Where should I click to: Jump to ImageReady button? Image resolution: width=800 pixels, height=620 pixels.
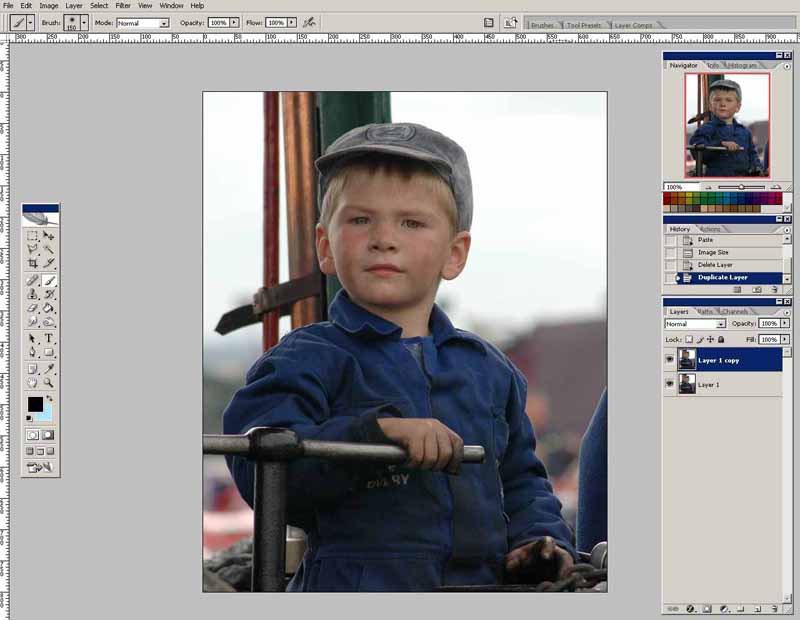coord(40,467)
